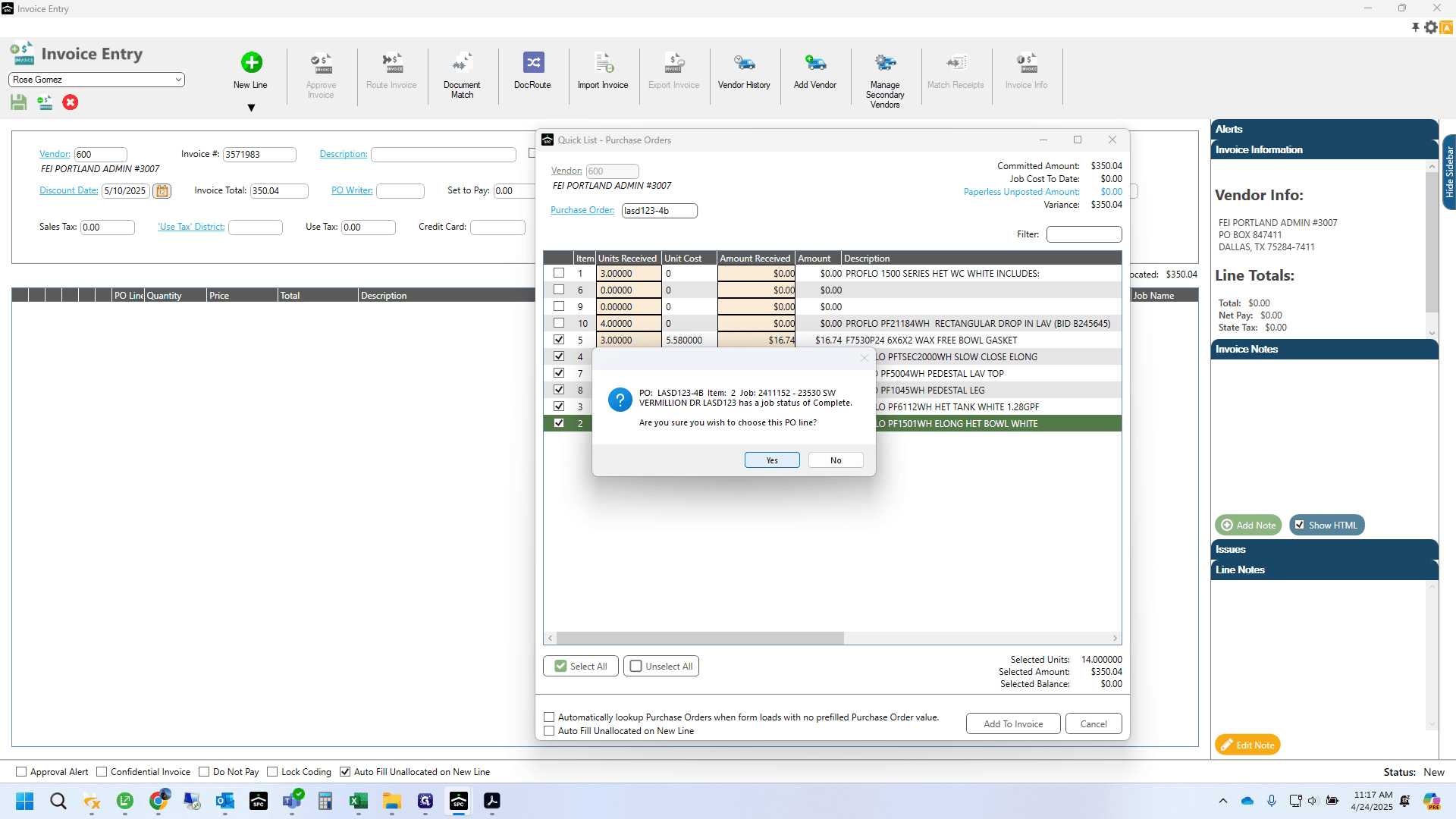Image resolution: width=1456 pixels, height=819 pixels.
Task: Open File Explorer from the taskbar
Action: click(x=391, y=801)
